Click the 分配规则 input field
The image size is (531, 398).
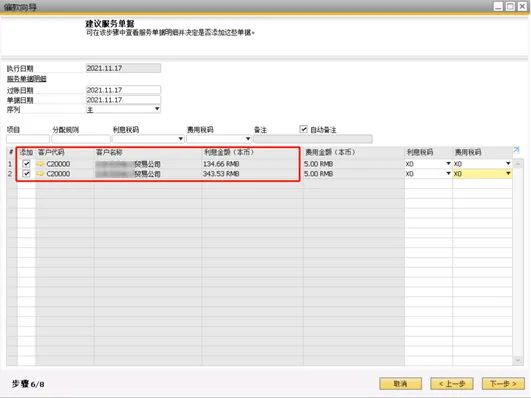click(81, 139)
